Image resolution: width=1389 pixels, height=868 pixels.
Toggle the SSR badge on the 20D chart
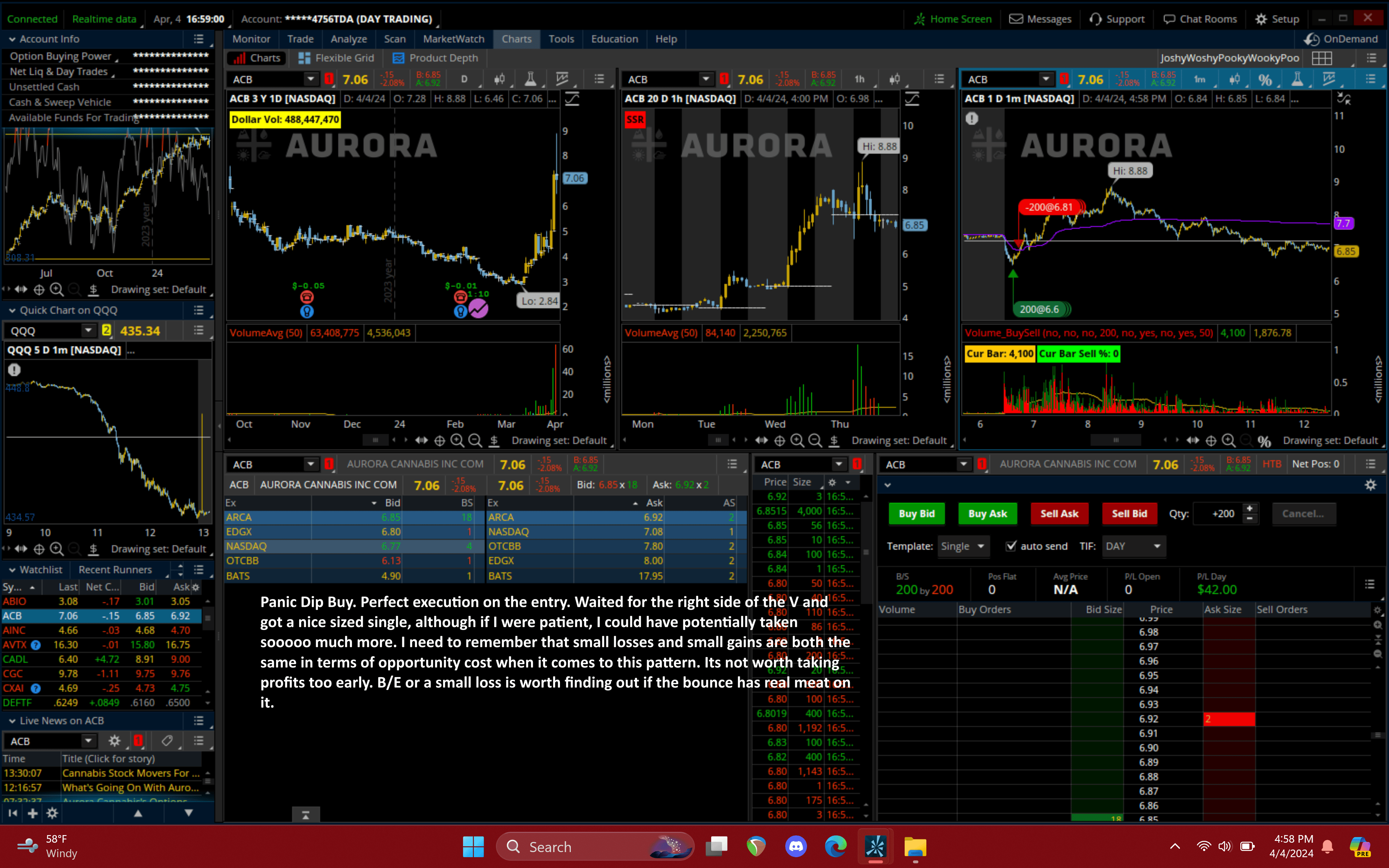635,119
